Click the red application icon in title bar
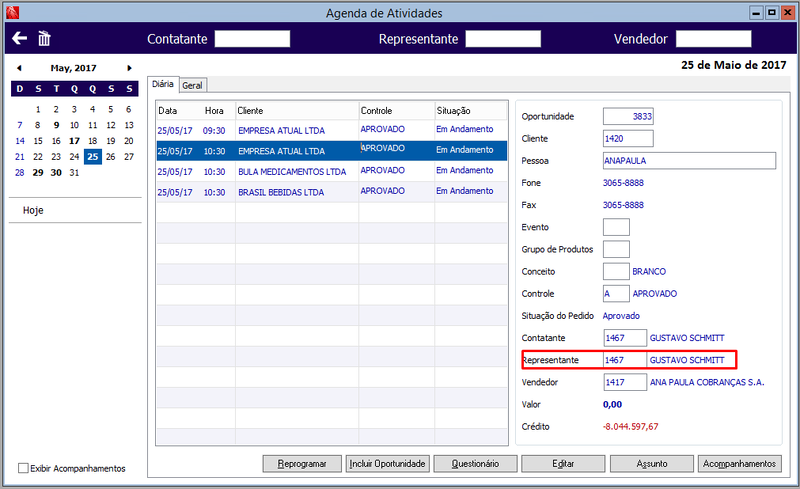The height and width of the screenshot is (489, 800). (x=13, y=12)
